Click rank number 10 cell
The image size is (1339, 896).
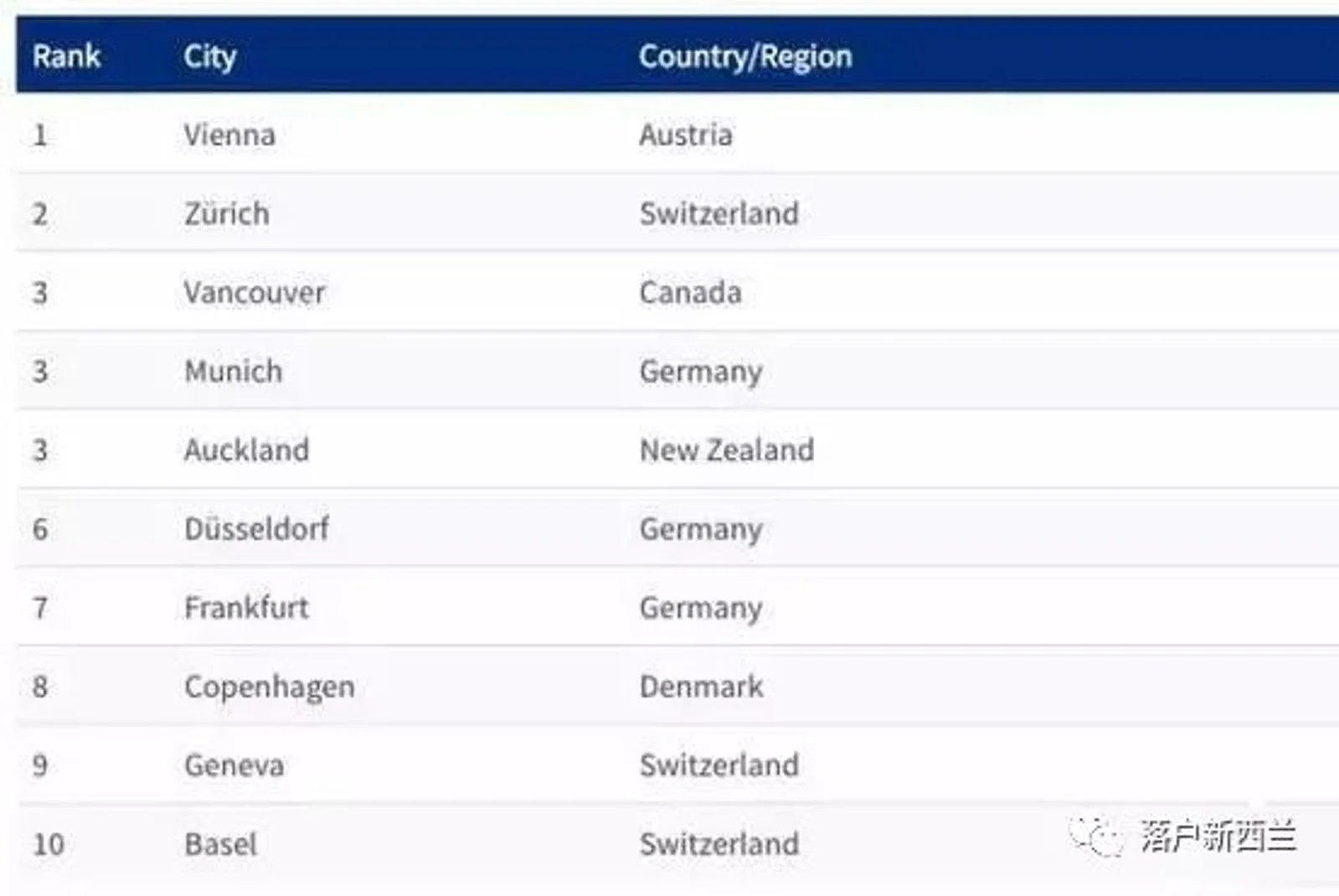click(x=49, y=843)
